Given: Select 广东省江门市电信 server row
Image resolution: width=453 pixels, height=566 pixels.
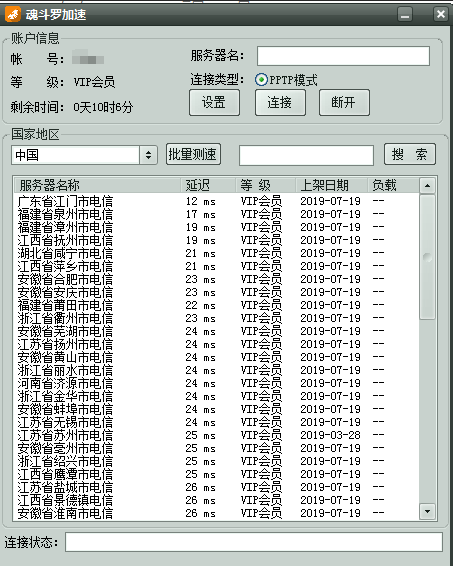Looking at the screenshot, I should pos(217,201).
